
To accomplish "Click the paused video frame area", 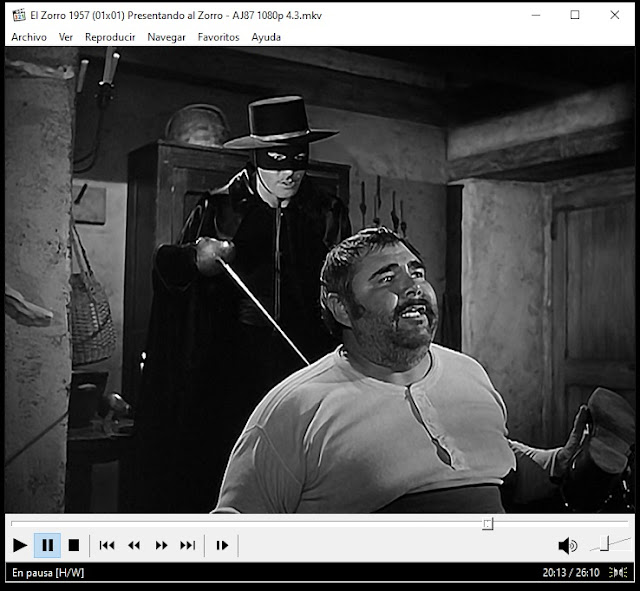I will tap(320, 280).
